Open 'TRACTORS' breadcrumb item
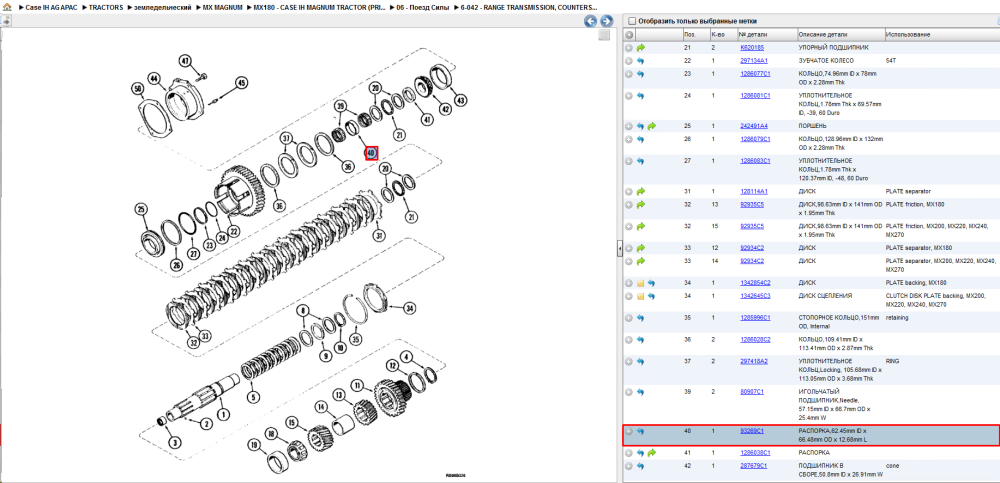The width and height of the screenshot is (1000, 483). pyautogui.click(x=106, y=6)
